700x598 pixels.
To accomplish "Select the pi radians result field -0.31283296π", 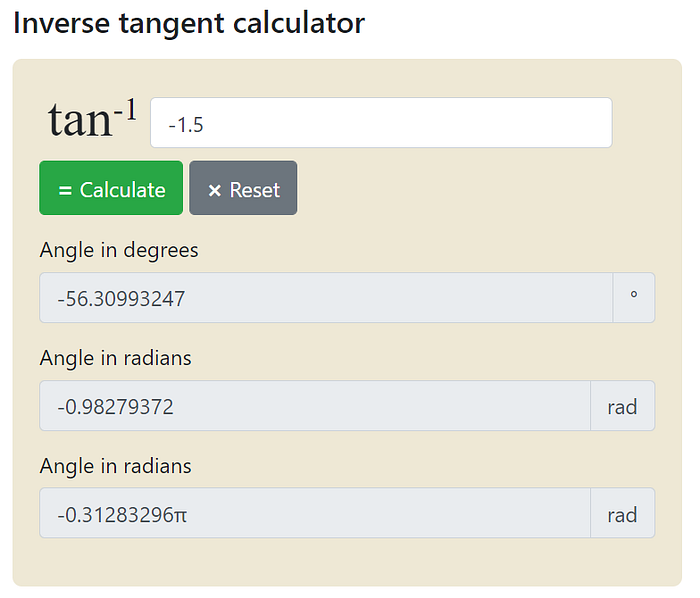I will pos(315,513).
